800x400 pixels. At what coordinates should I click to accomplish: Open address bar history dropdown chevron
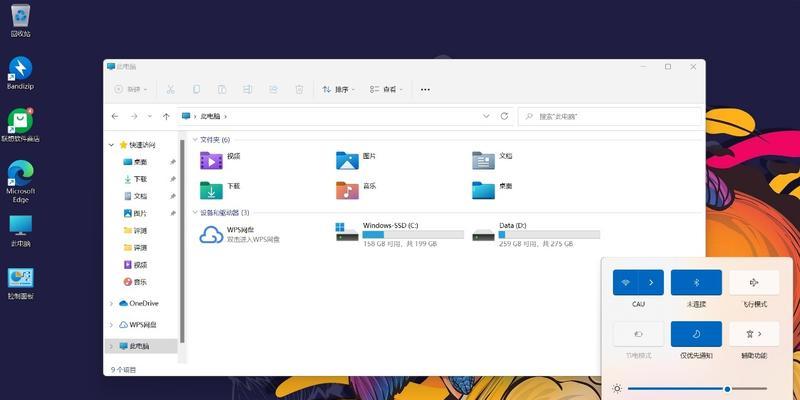[x=486, y=116]
